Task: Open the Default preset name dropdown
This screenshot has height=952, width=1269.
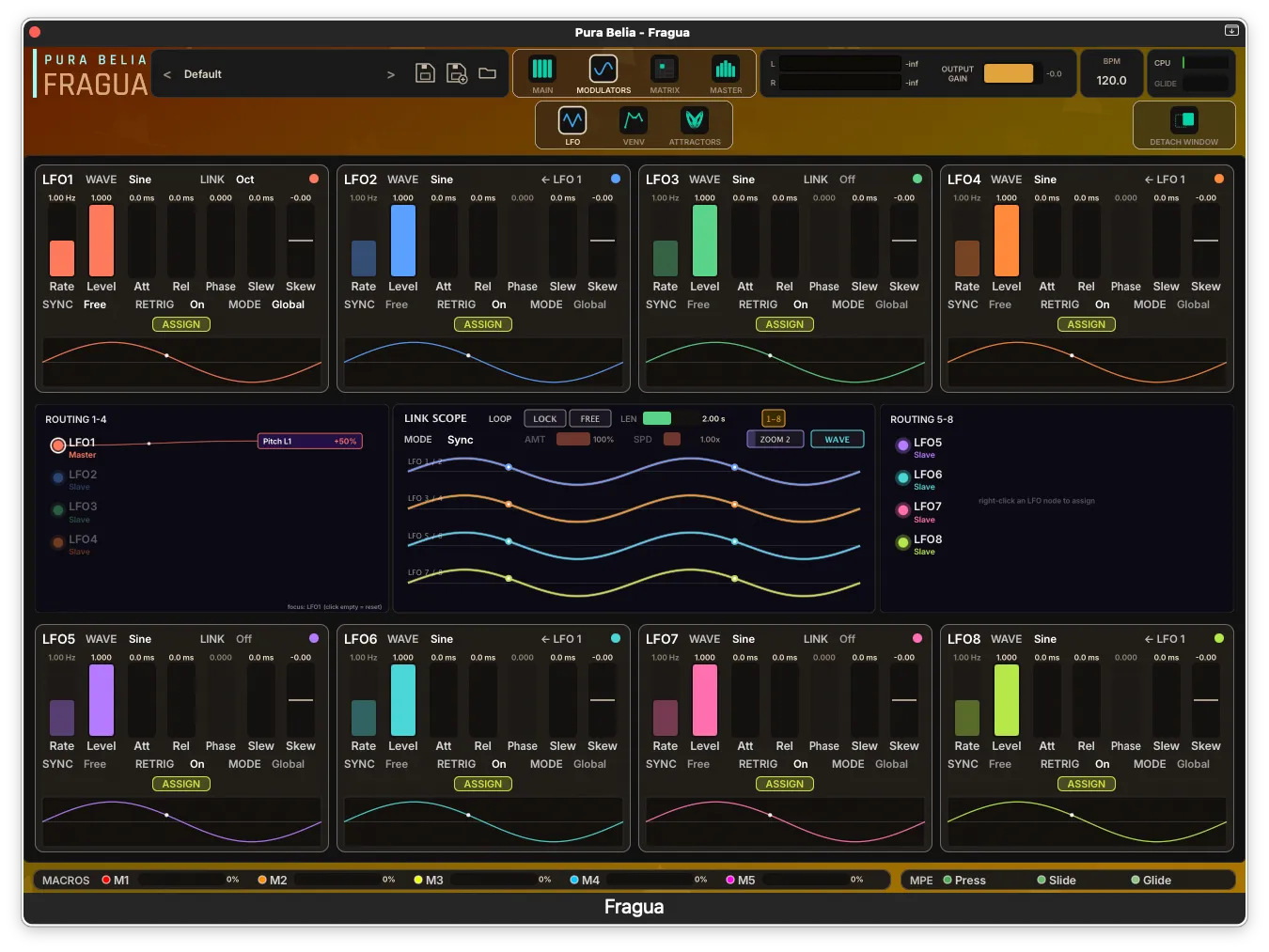Action: (x=203, y=74)
